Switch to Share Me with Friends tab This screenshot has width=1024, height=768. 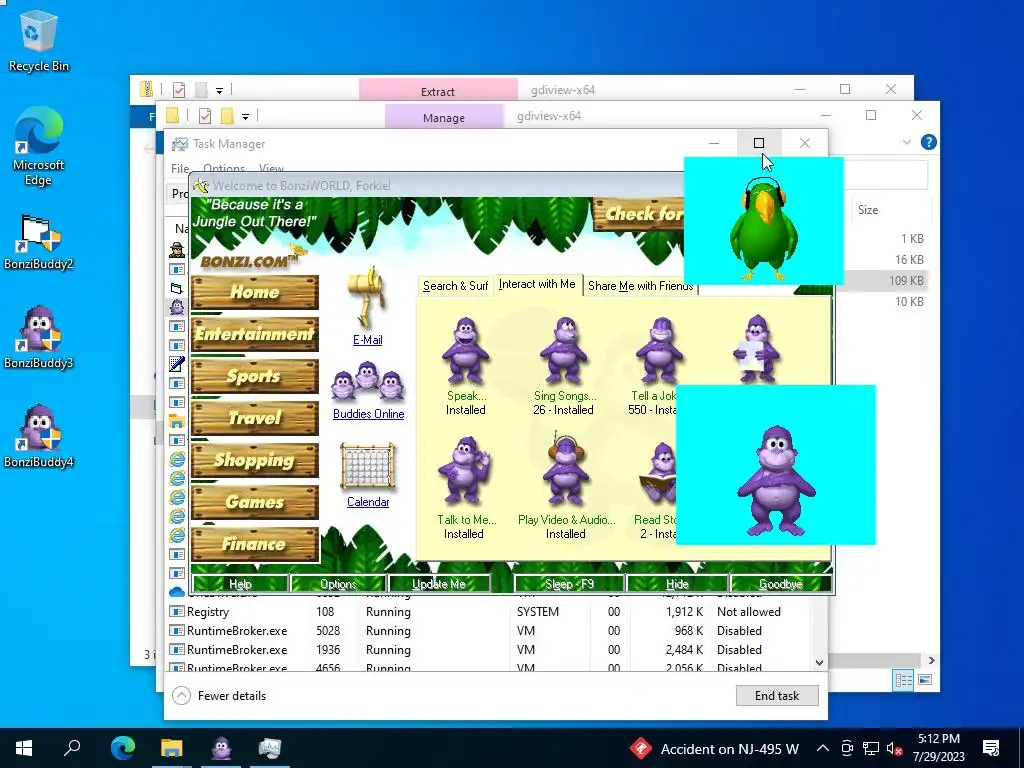point(640,285)
